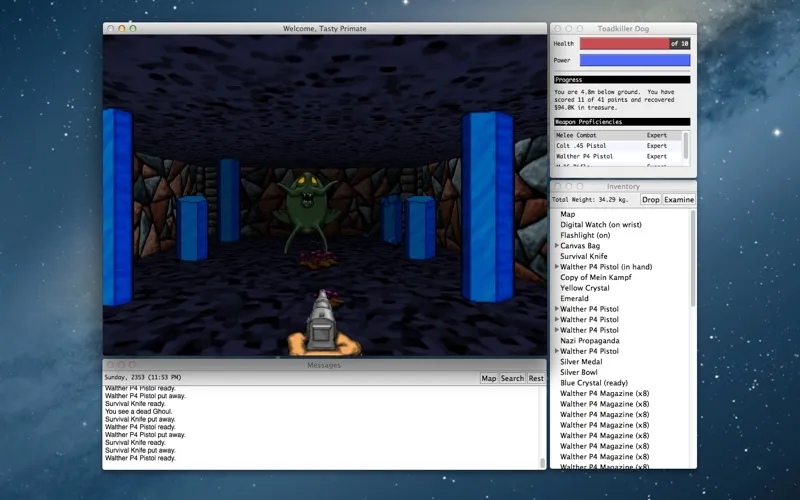Screen dimensions: 800x500
Task: Select Blue Crystal (ready) in inventory
Action: point(594,383)
